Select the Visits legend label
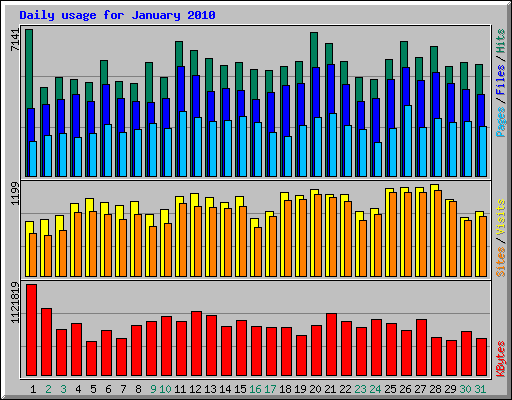 pos(501,217)
